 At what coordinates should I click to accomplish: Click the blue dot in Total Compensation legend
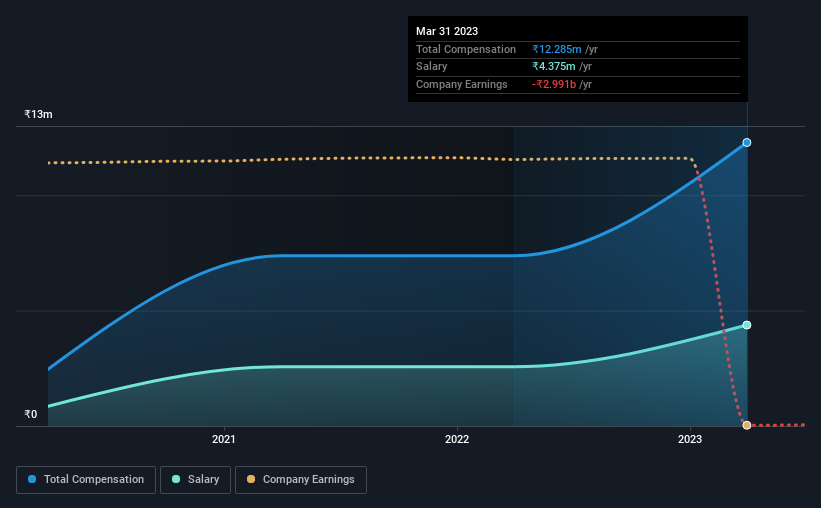click(x=32, y=479)
